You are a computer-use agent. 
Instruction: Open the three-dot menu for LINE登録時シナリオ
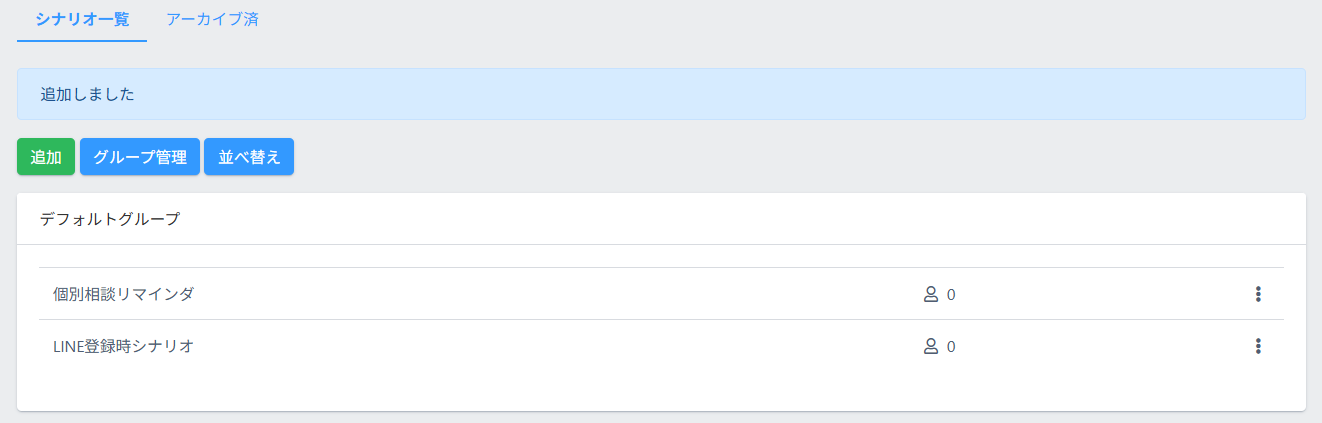point(1258,346)
